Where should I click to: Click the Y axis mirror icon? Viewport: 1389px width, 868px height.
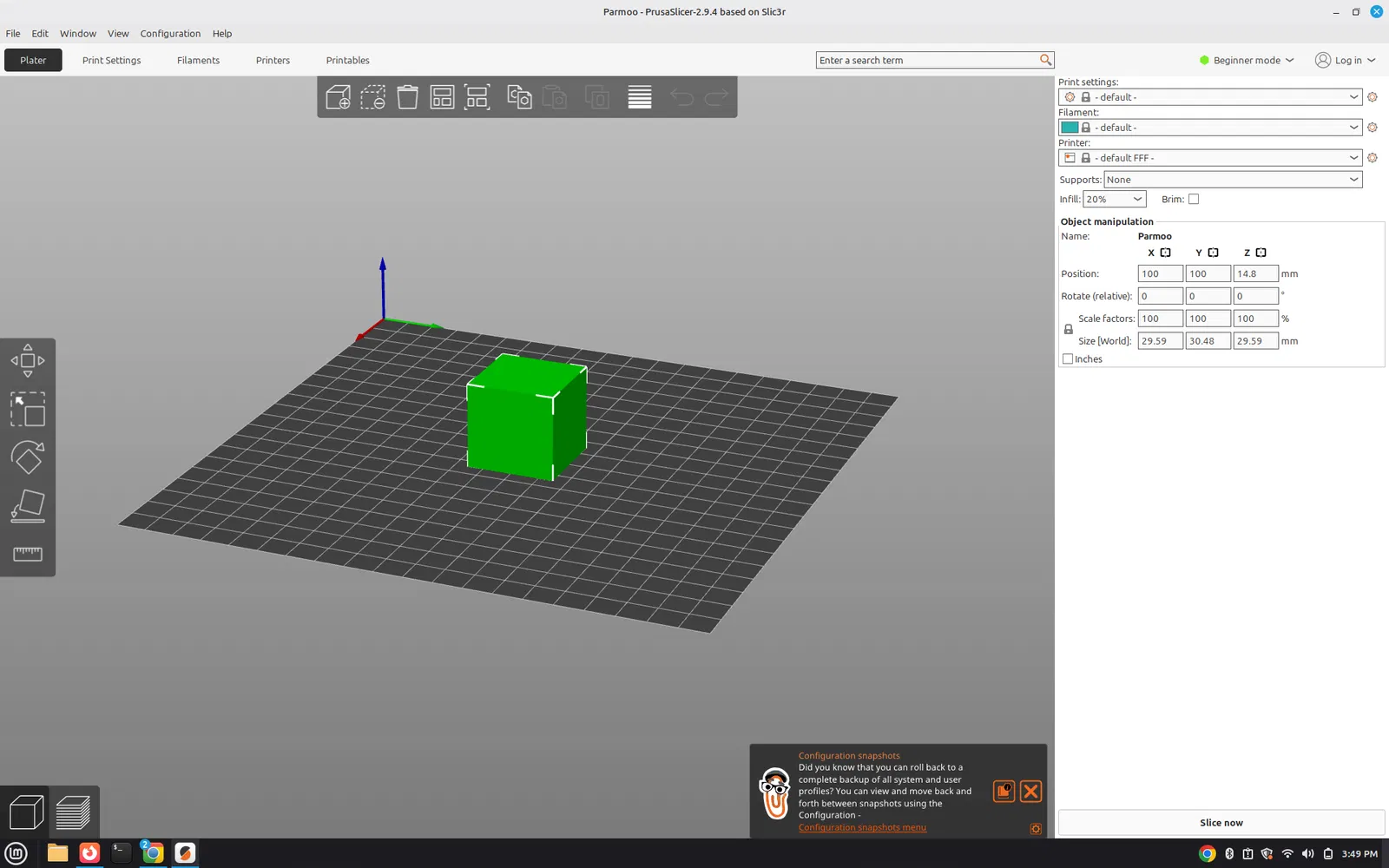(1214, 253)
